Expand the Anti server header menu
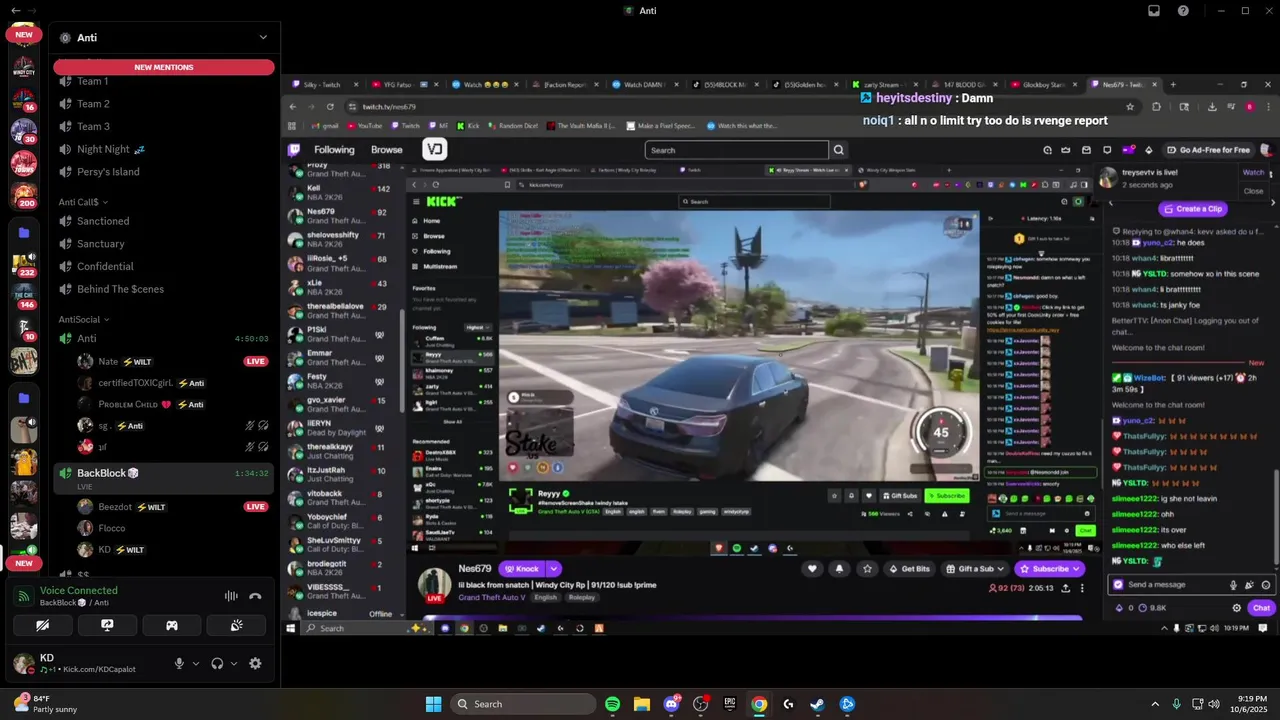This screenshot has height=720, width=1280. coord(263,37)
